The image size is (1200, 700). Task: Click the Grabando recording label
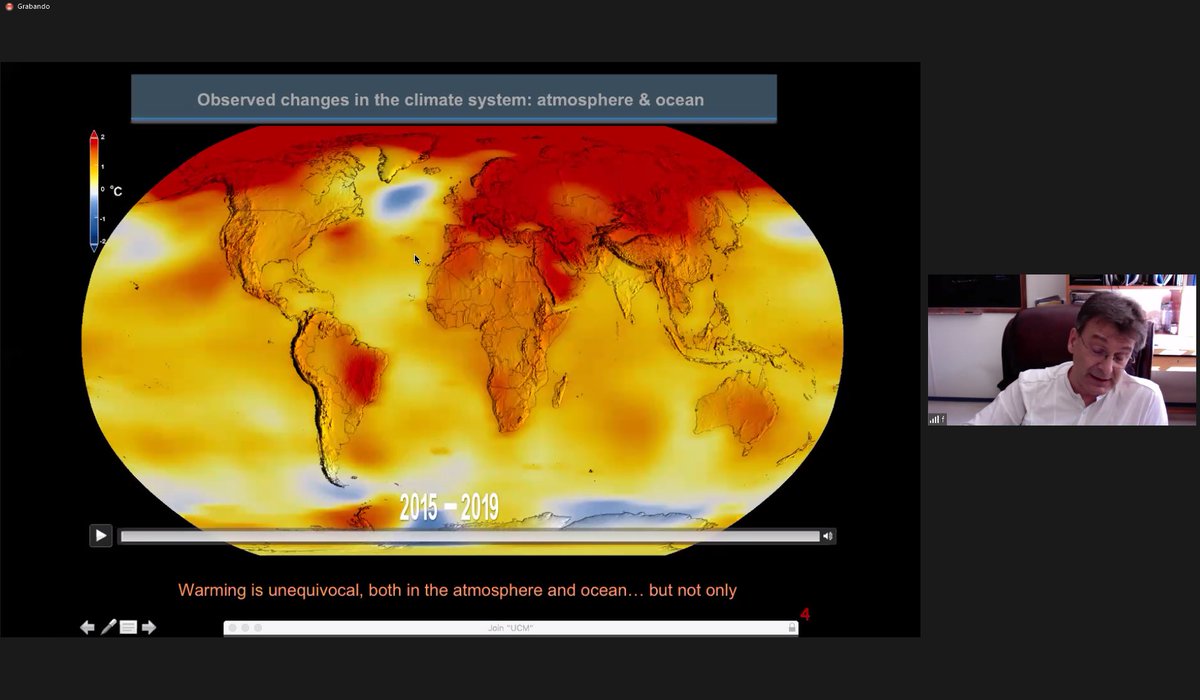pyautogui.click(x=34, y=6)
